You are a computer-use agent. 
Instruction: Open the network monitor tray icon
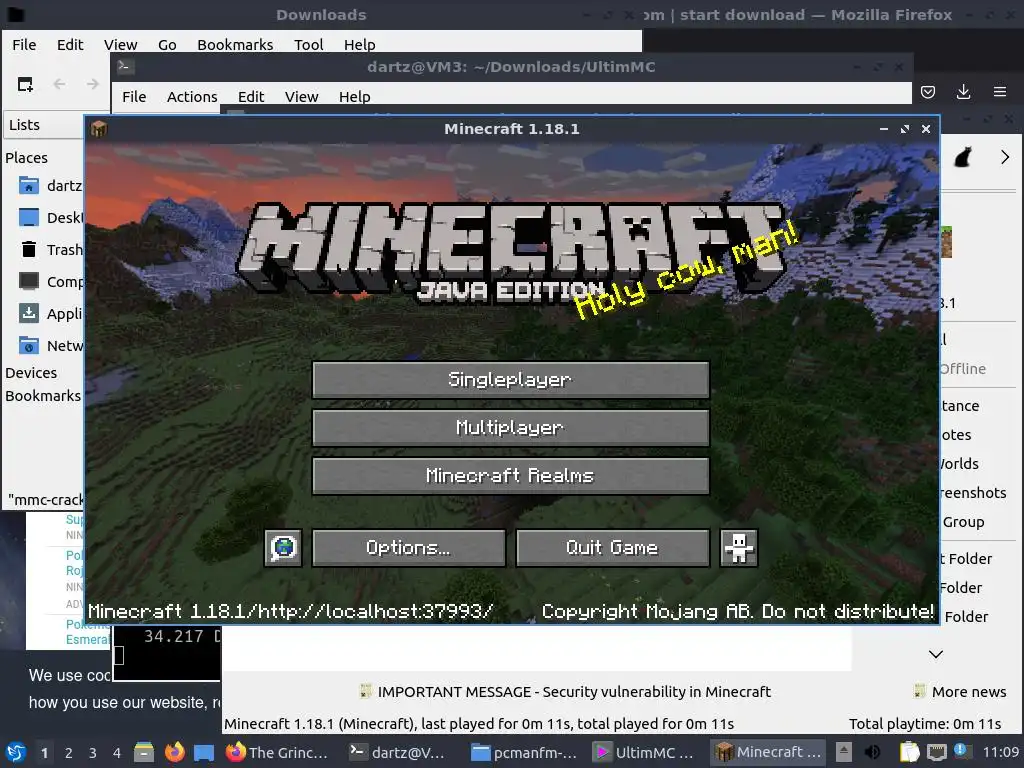[936, 752]
